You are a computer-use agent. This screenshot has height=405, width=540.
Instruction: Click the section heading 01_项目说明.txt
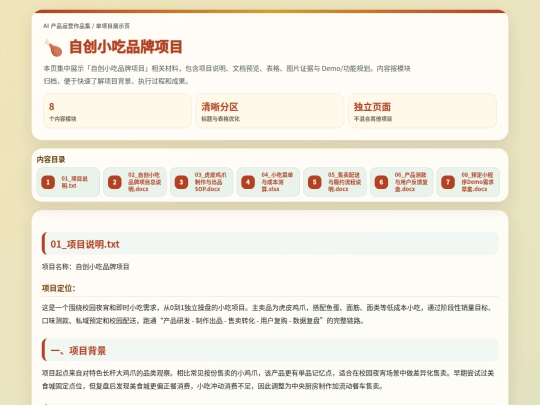click(270, 244)
